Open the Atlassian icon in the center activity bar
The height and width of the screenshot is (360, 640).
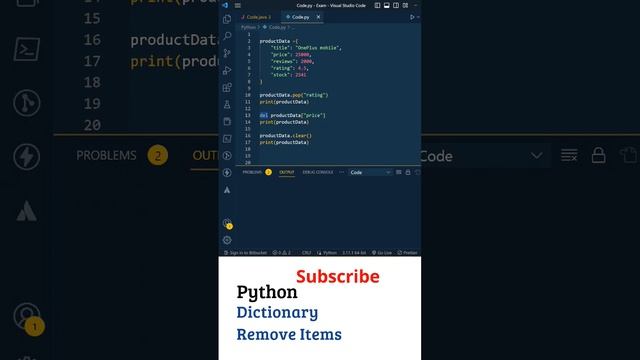coord(227,190)
